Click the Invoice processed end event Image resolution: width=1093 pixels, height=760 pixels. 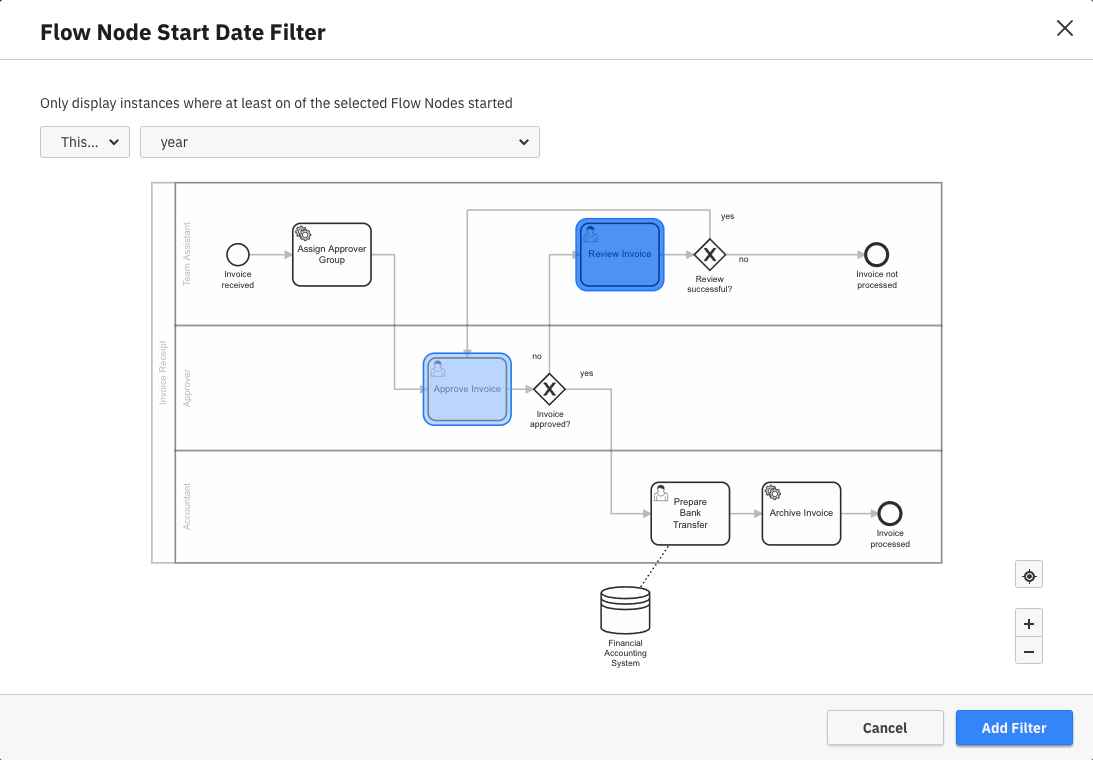click(889, 514)
